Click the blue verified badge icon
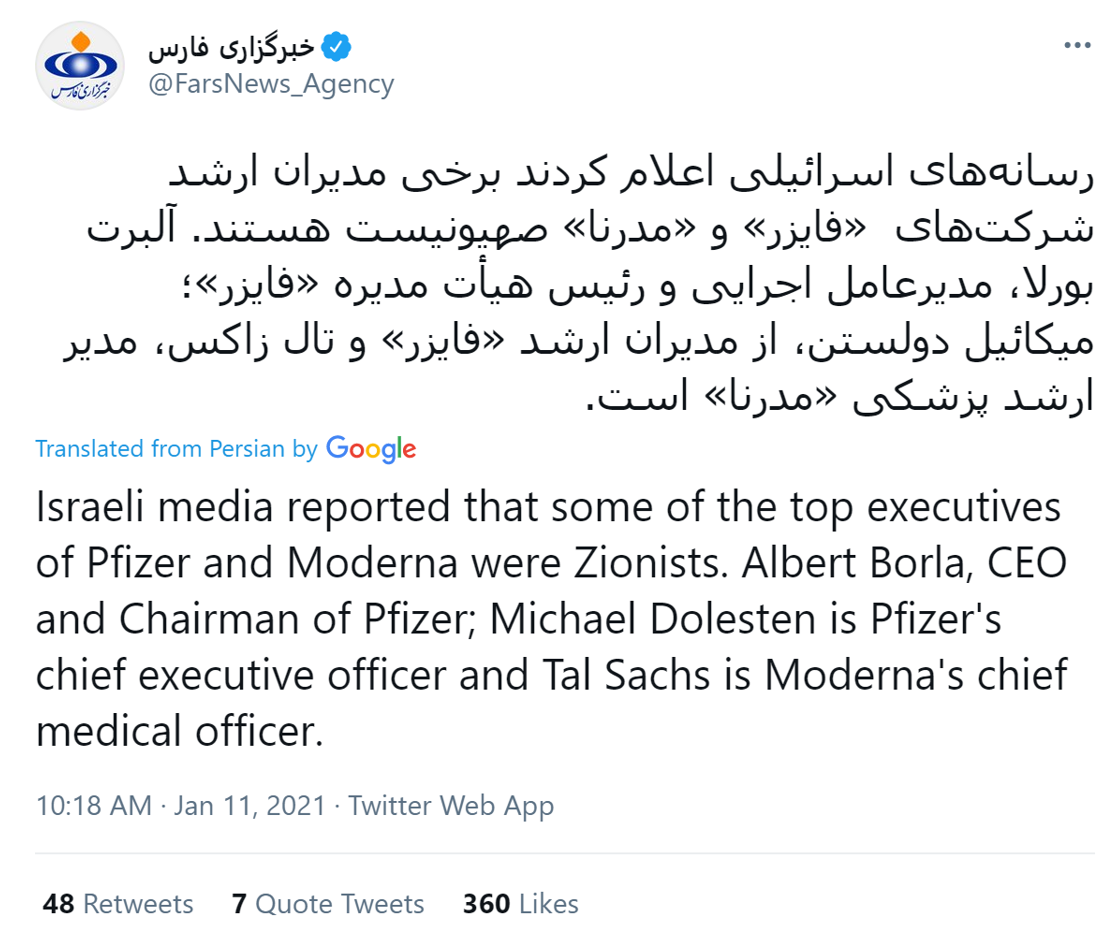Screen dimensions: 1113x946 [x=336, y=47]
